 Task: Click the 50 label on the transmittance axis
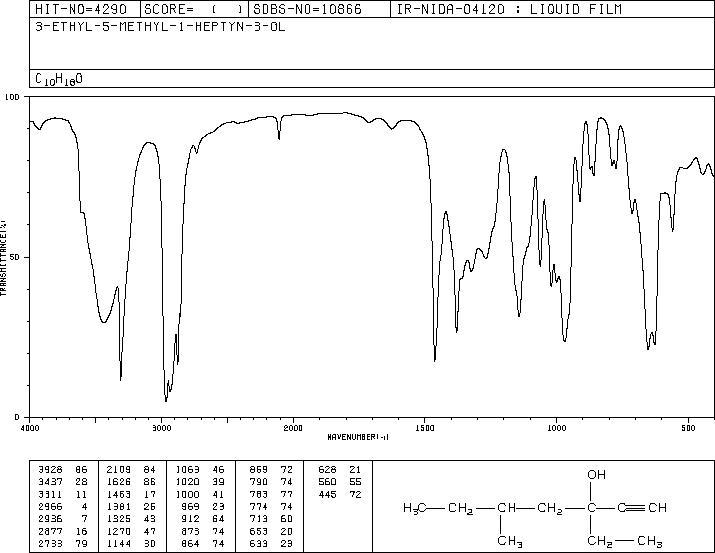tap(16, 257)
